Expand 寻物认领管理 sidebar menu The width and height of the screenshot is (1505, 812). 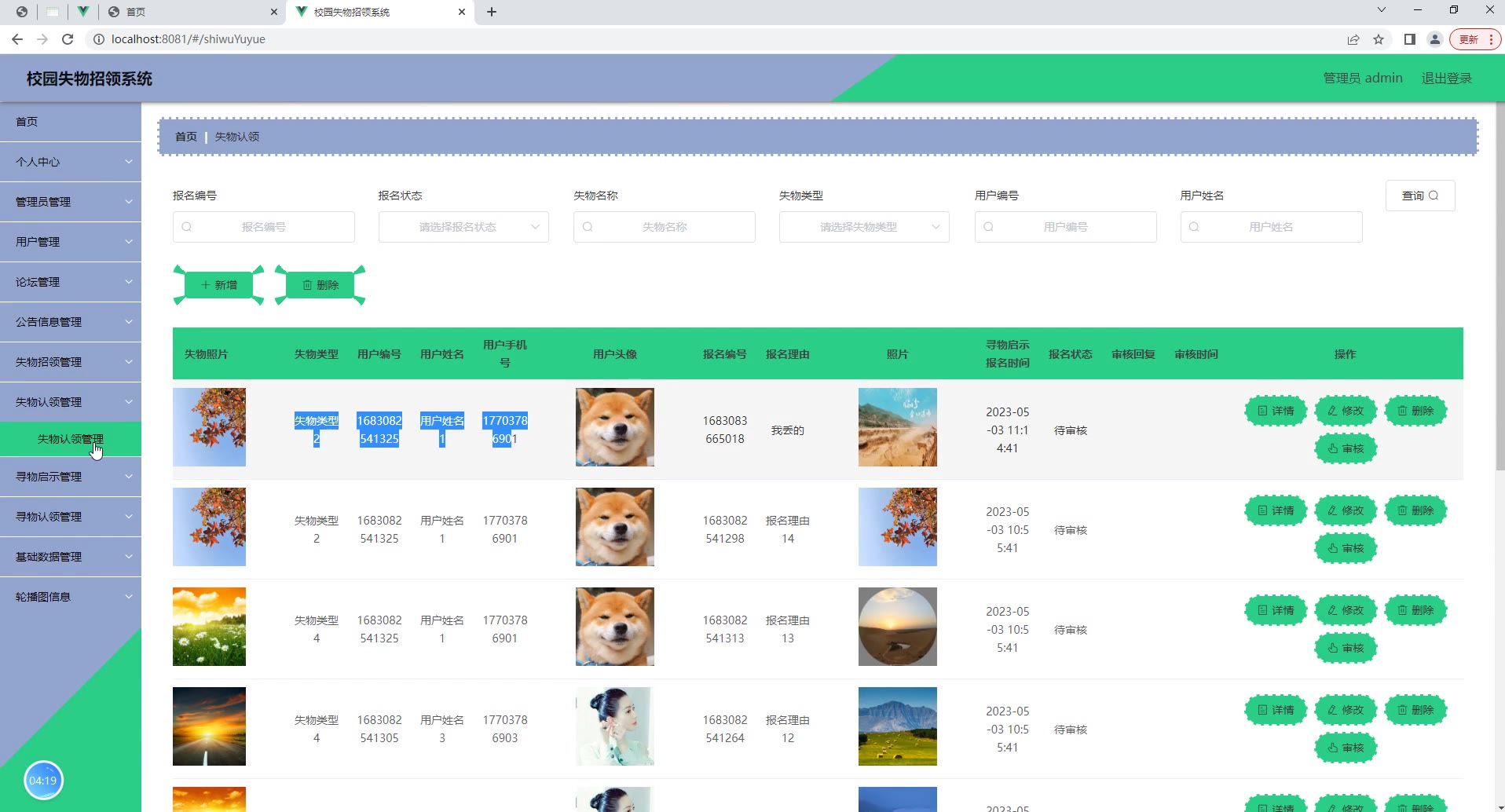[71, 517]
